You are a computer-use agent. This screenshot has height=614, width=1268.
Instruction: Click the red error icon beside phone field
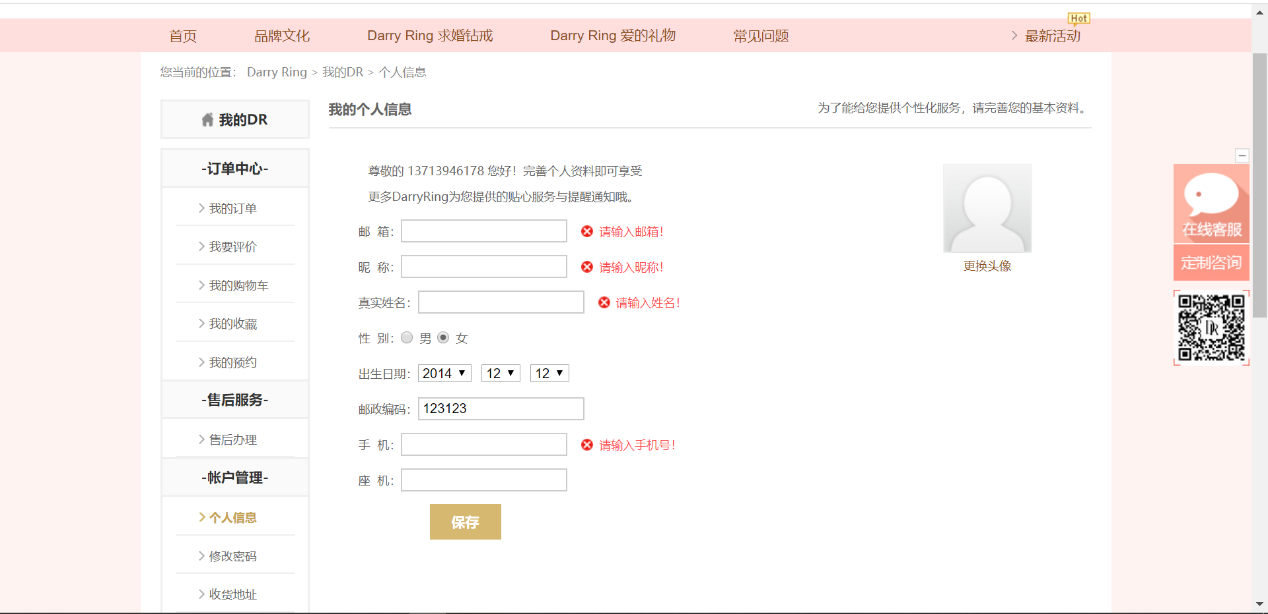[587, 445]
